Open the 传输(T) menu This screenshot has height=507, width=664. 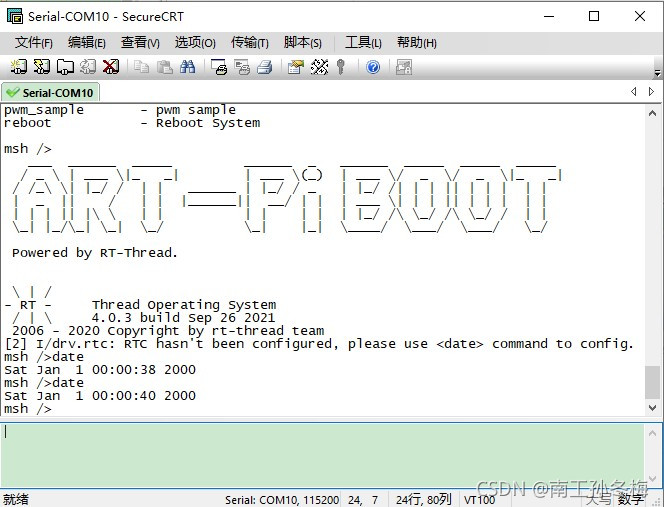pos(250,42)
